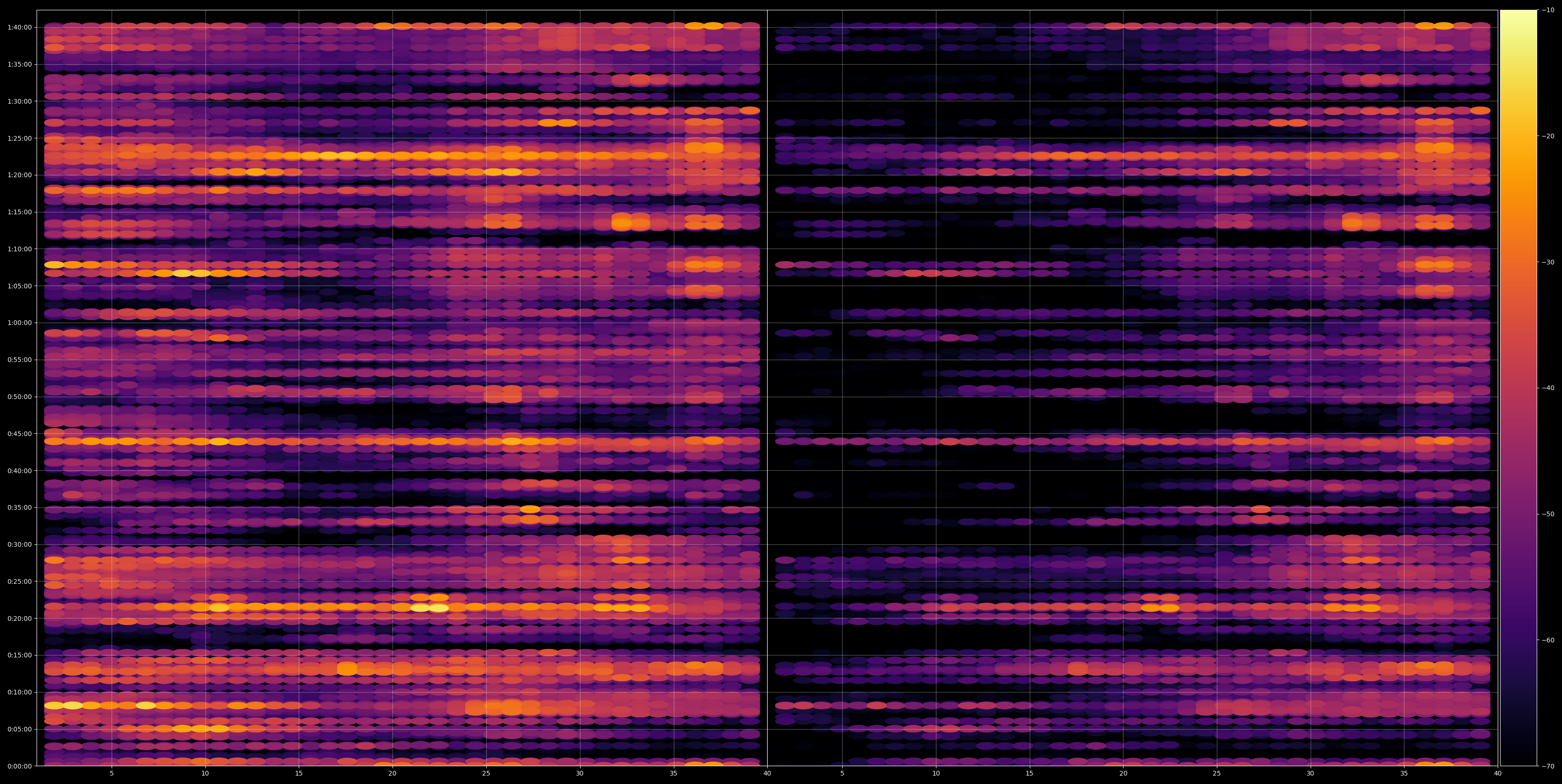1562x784 pixels.
Task: Click the −40 colorbar tick label
Action: (1548, 388)
